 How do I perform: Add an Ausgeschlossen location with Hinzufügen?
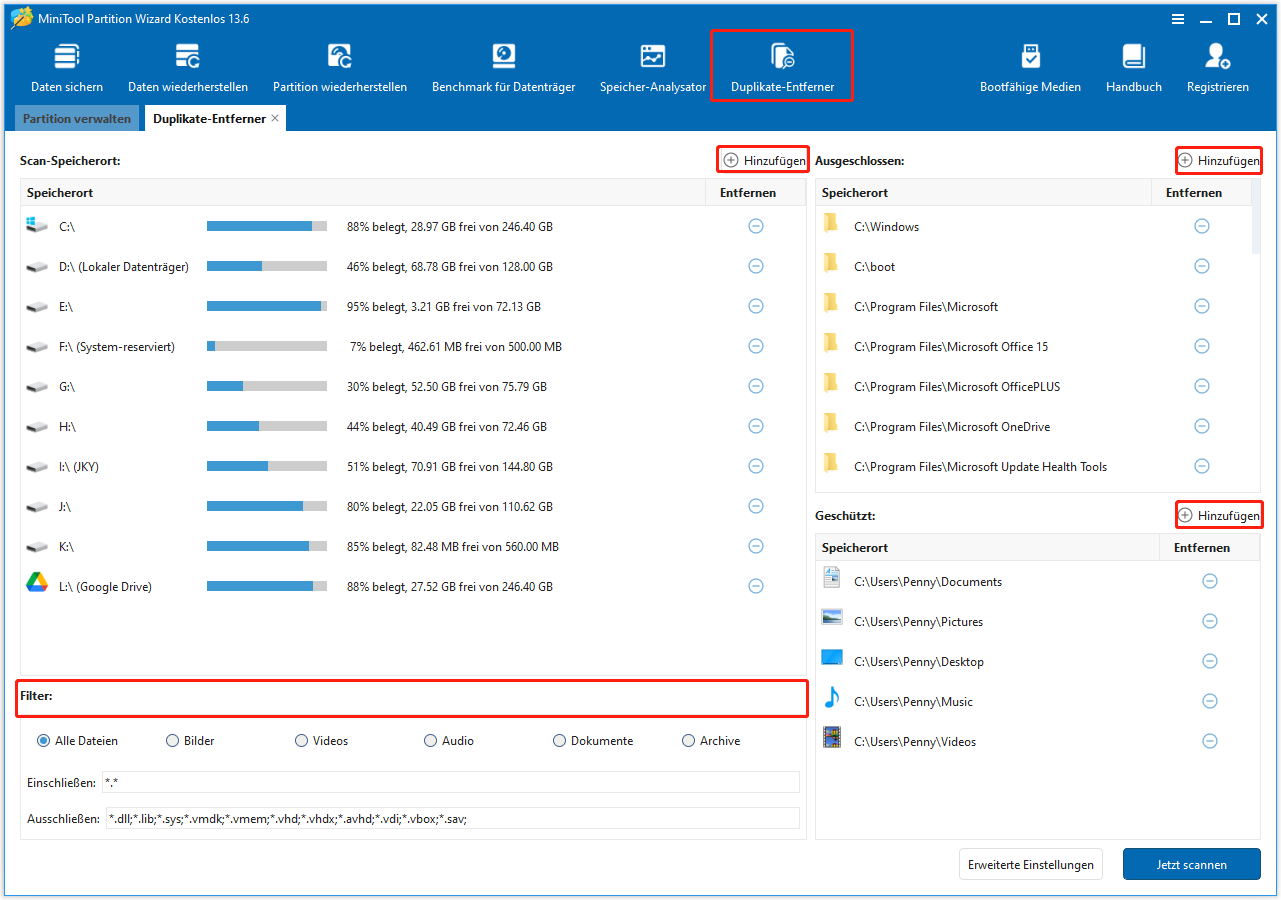(1219, 160)
